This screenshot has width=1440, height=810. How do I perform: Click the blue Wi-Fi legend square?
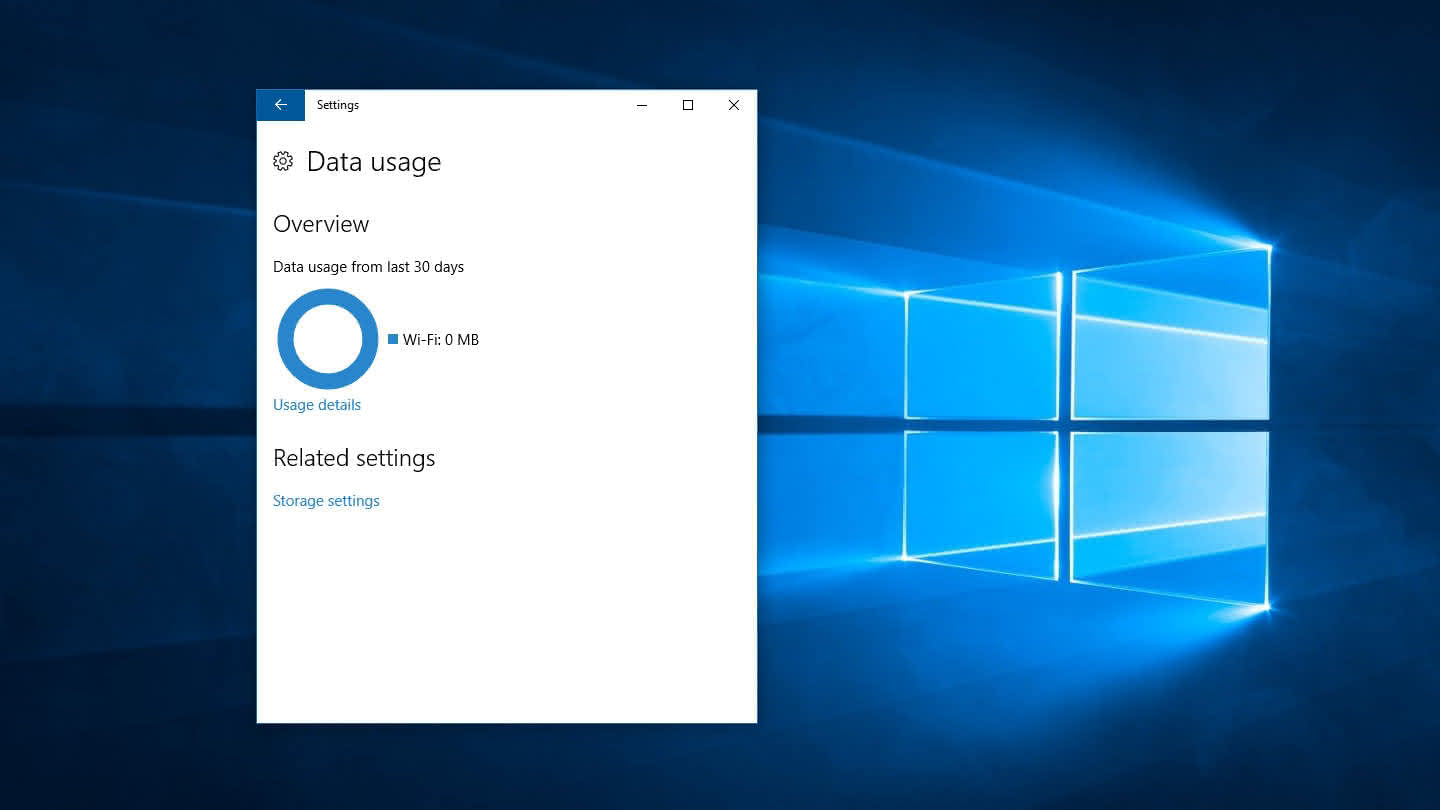[x=392, y=339]
